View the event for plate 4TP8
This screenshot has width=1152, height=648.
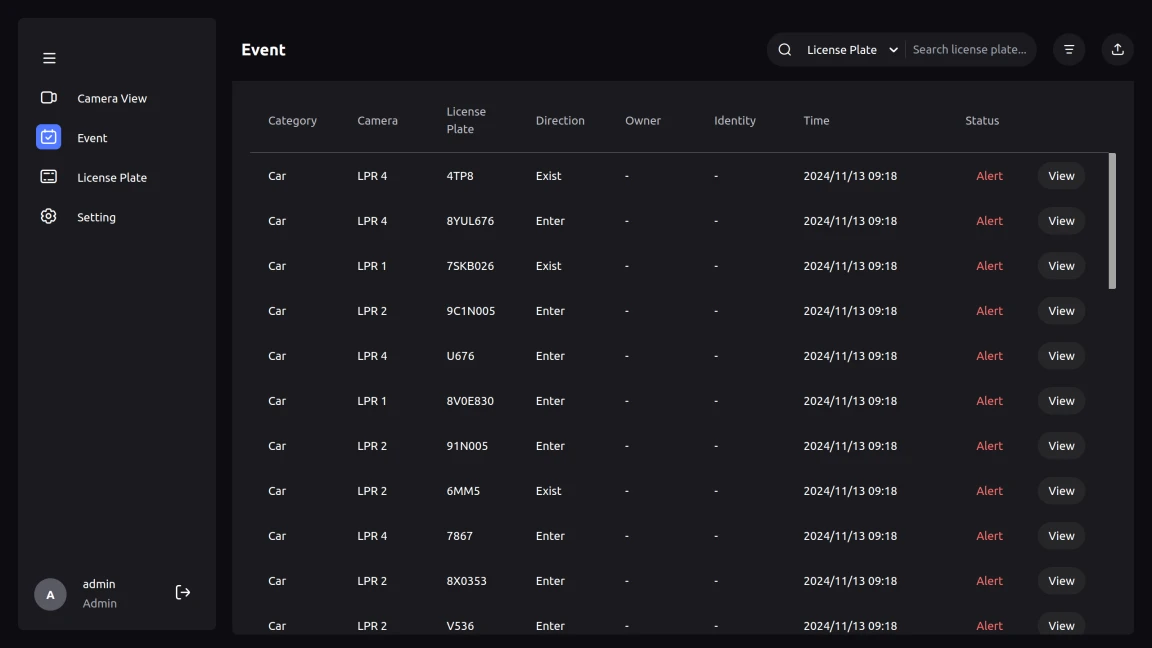[x=1061, y=176]
